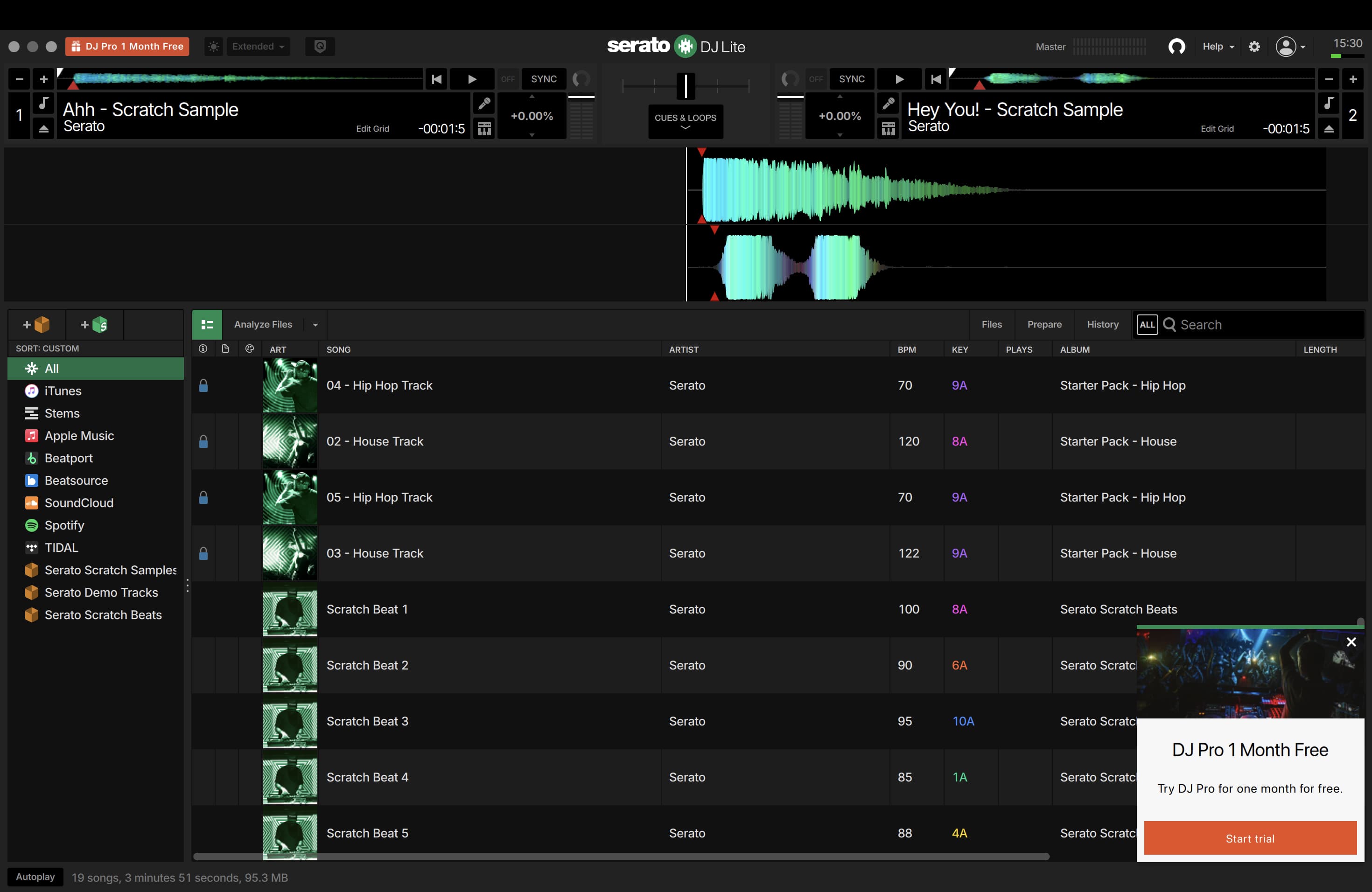Toggle the brightness theme icon
The height and width of the screenshot is (892, 1372).
pyautogui.click(x=213, y=47)
